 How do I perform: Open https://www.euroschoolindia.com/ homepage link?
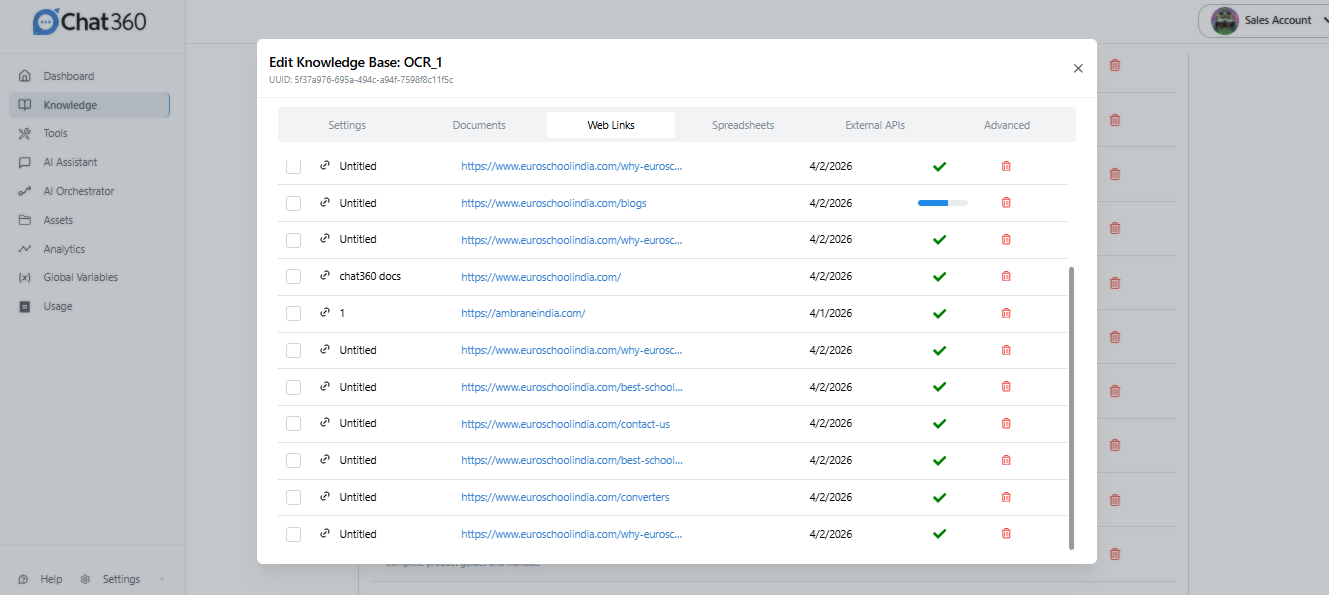[541, 276]
